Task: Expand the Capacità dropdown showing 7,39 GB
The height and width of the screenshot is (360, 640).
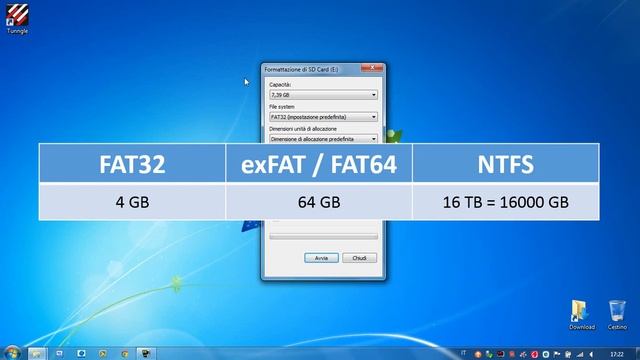Action: coord(323,95)
